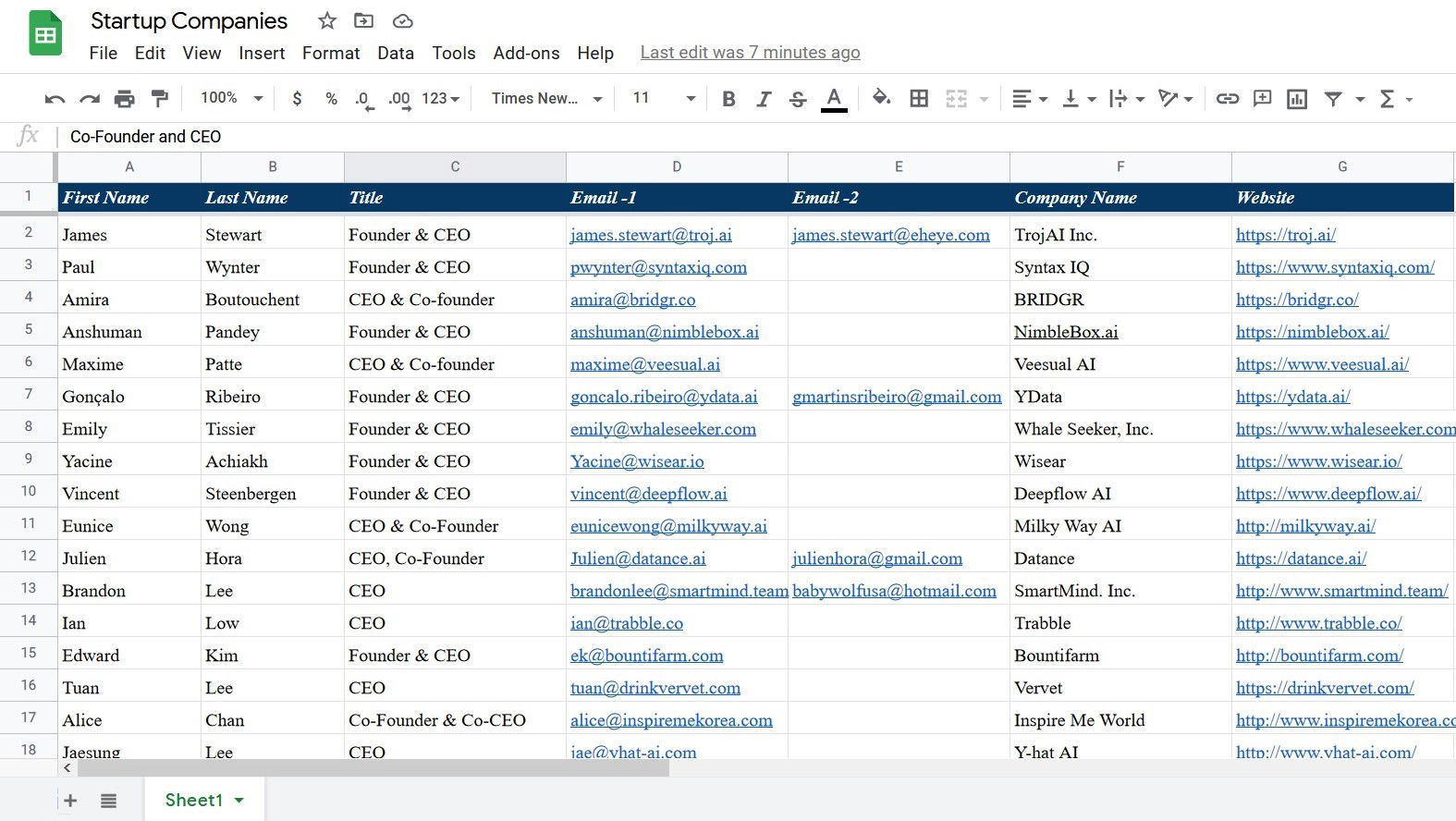Select the cell containing Steenbergen

pyautogui.click(x=273, y=494)
